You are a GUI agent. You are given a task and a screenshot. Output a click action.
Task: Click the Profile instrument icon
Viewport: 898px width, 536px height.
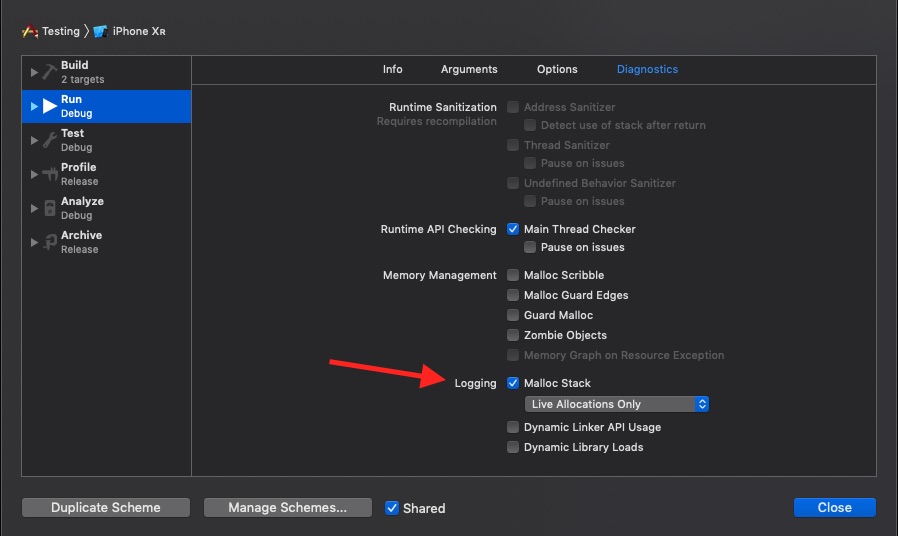pos(49,174)
